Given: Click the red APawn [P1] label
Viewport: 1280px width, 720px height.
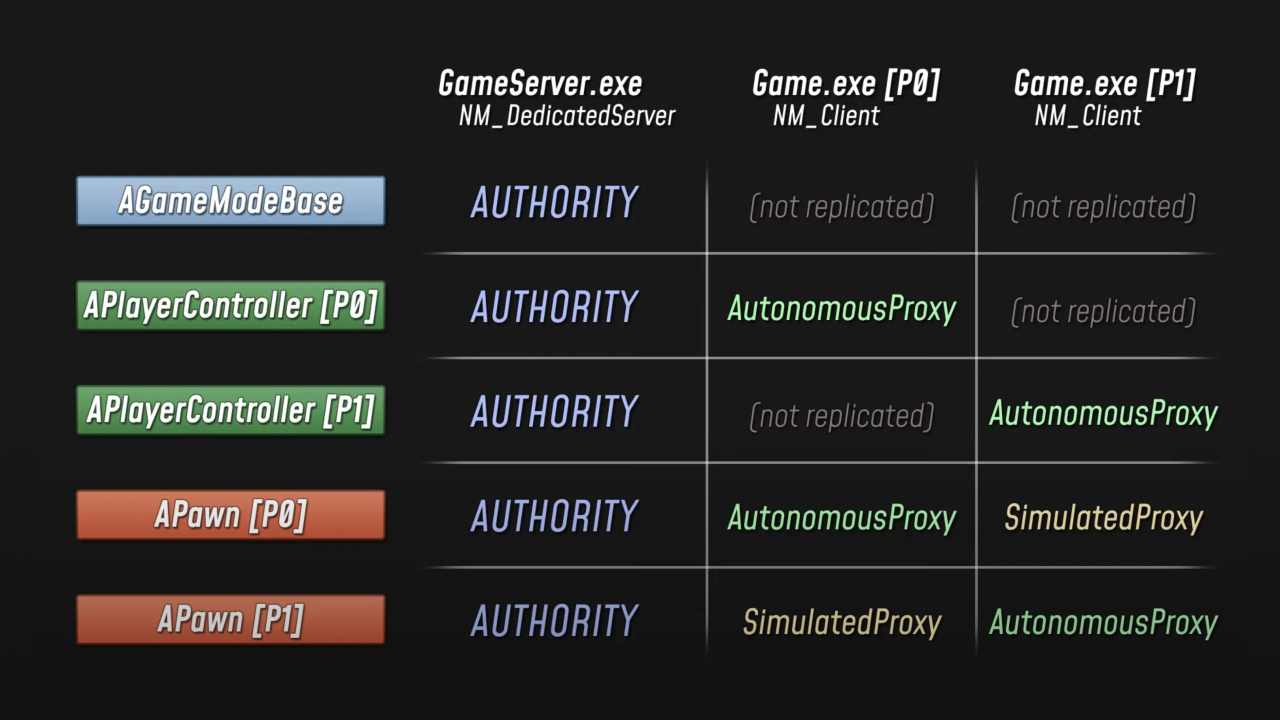Looking at the screenshot, I should [230, 620].
